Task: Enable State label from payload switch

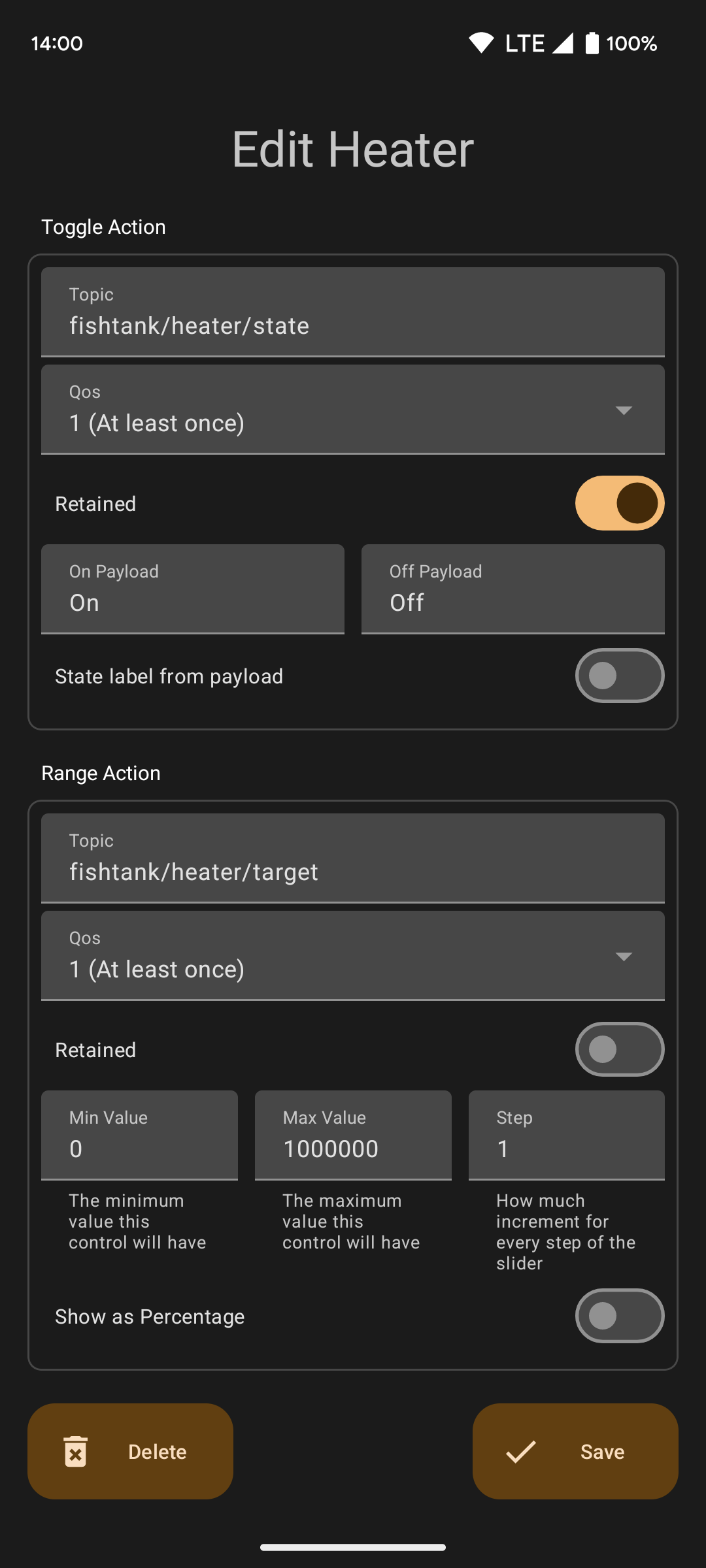Action: [x=620, y=676]
